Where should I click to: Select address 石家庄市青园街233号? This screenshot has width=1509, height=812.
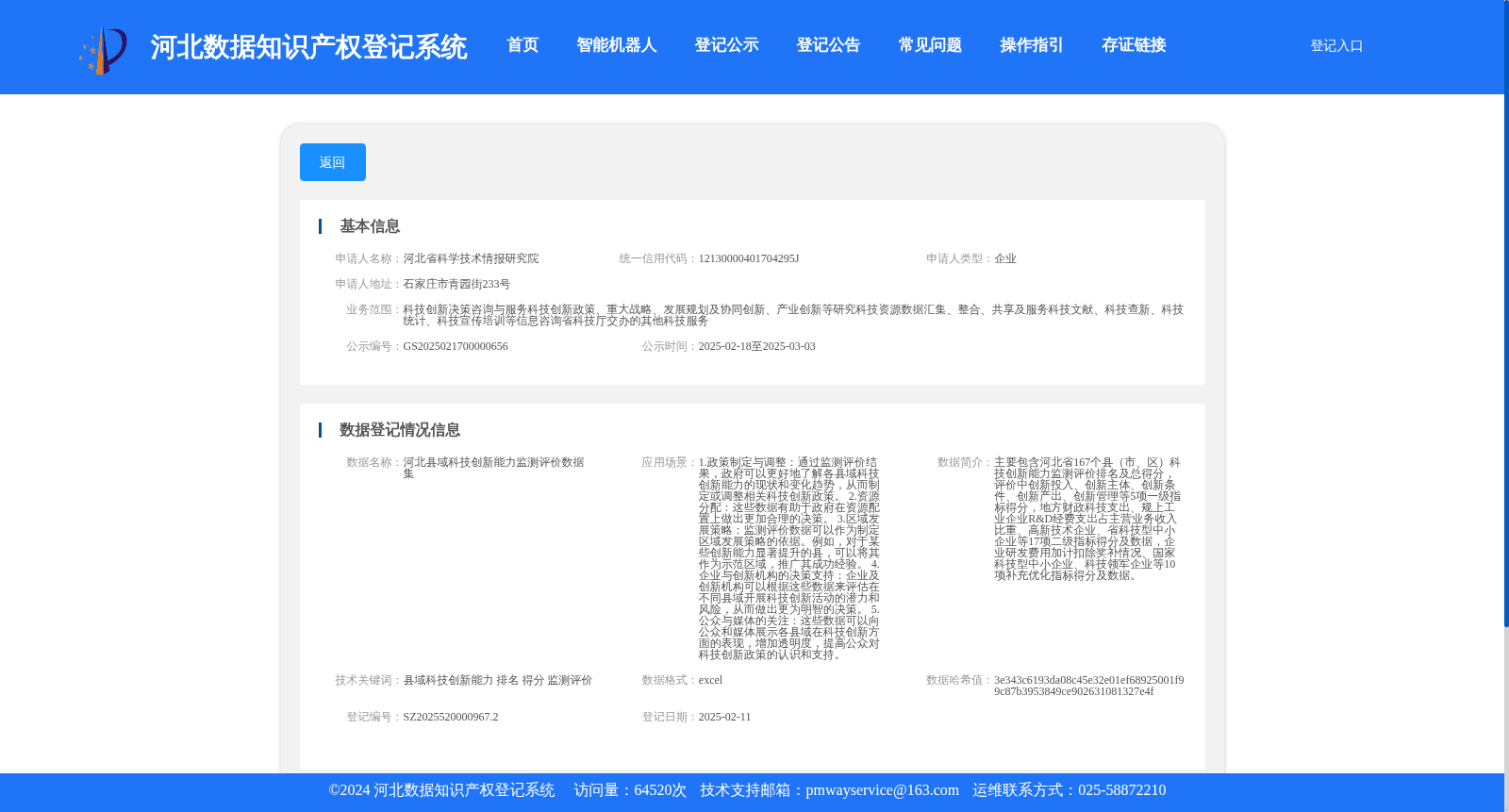(456, 284)
